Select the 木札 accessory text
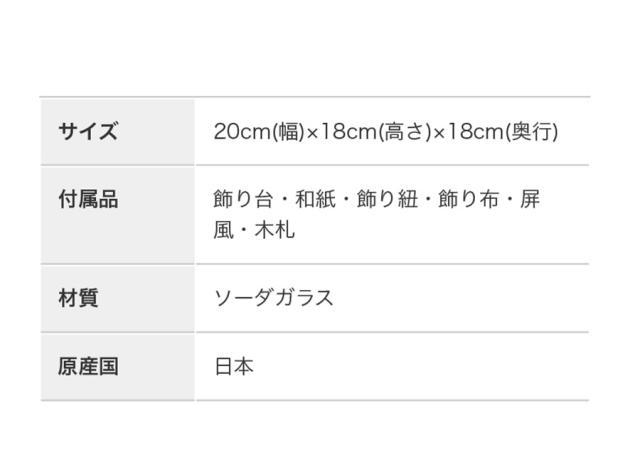The height and width of the screenshot is (462, 640). coord(275,230)
